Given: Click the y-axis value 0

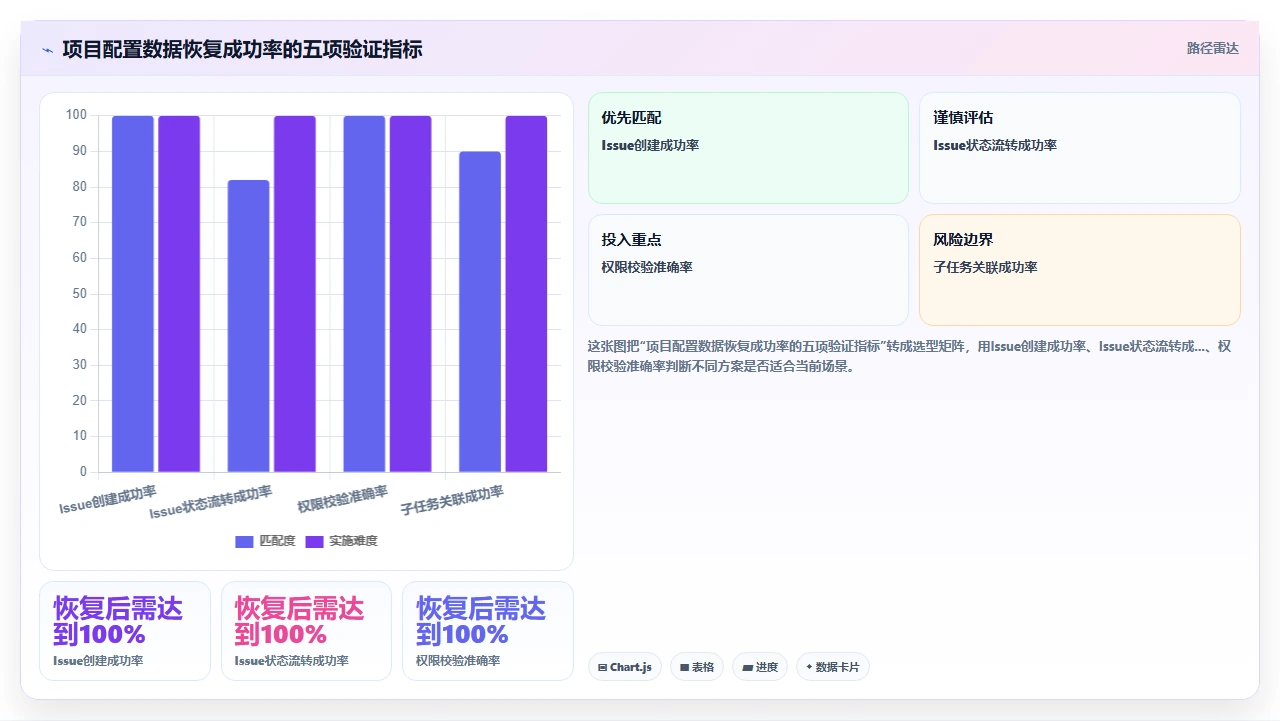Looking at the screenshot, I should pyautogui.click(x=84, y=471).
